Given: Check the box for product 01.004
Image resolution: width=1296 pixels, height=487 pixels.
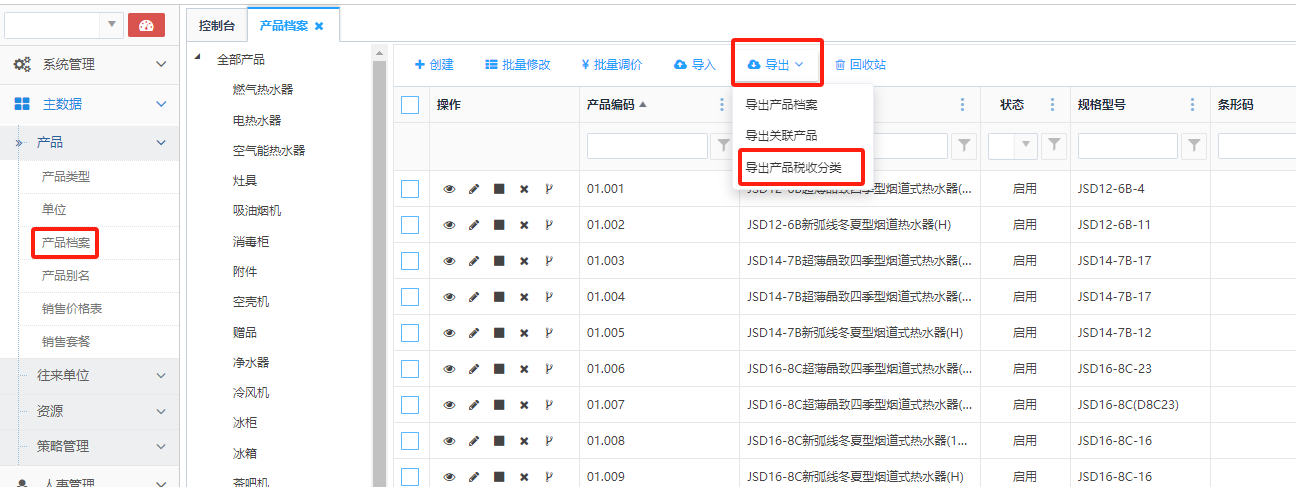Looking at the screenshot, I should click(x=410, y=297).
